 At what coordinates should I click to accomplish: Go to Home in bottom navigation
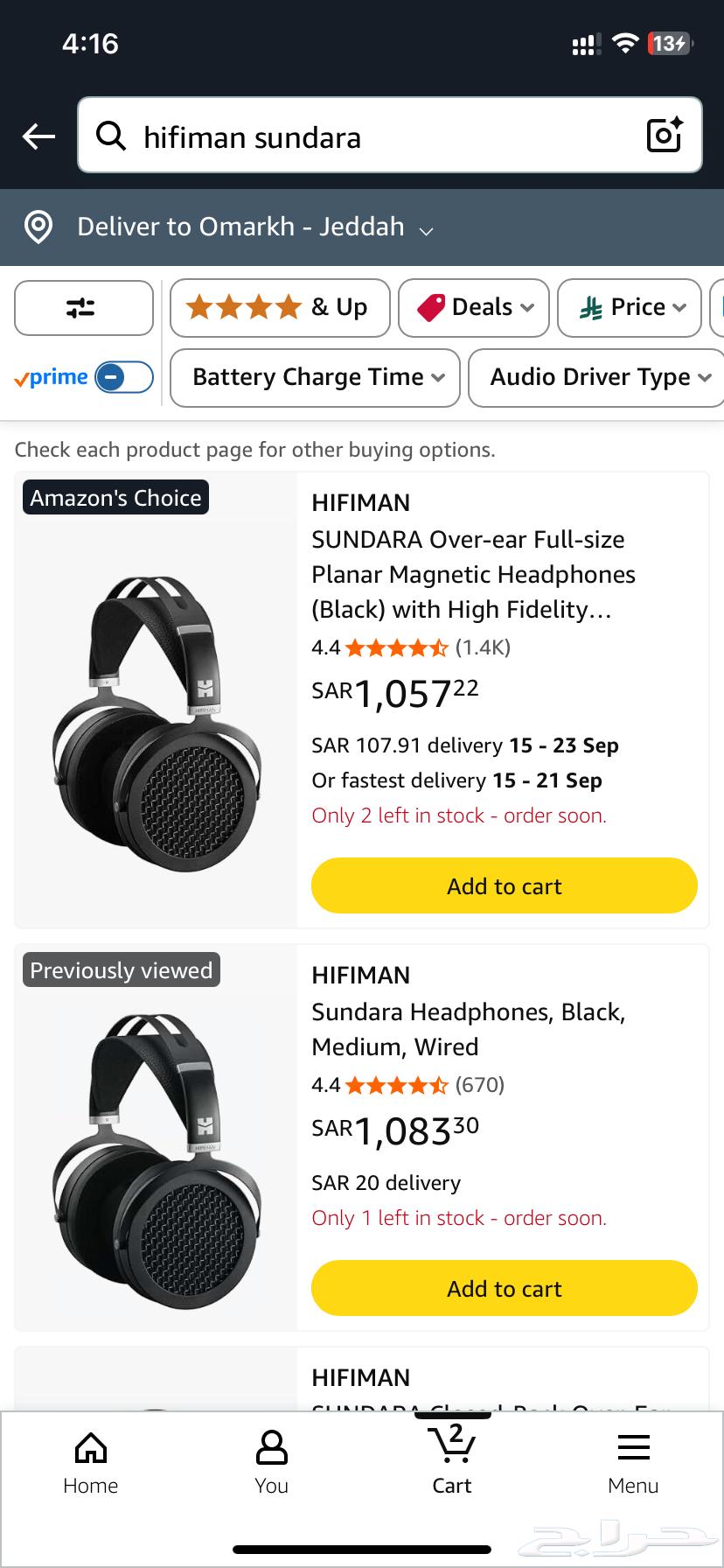90,1459
